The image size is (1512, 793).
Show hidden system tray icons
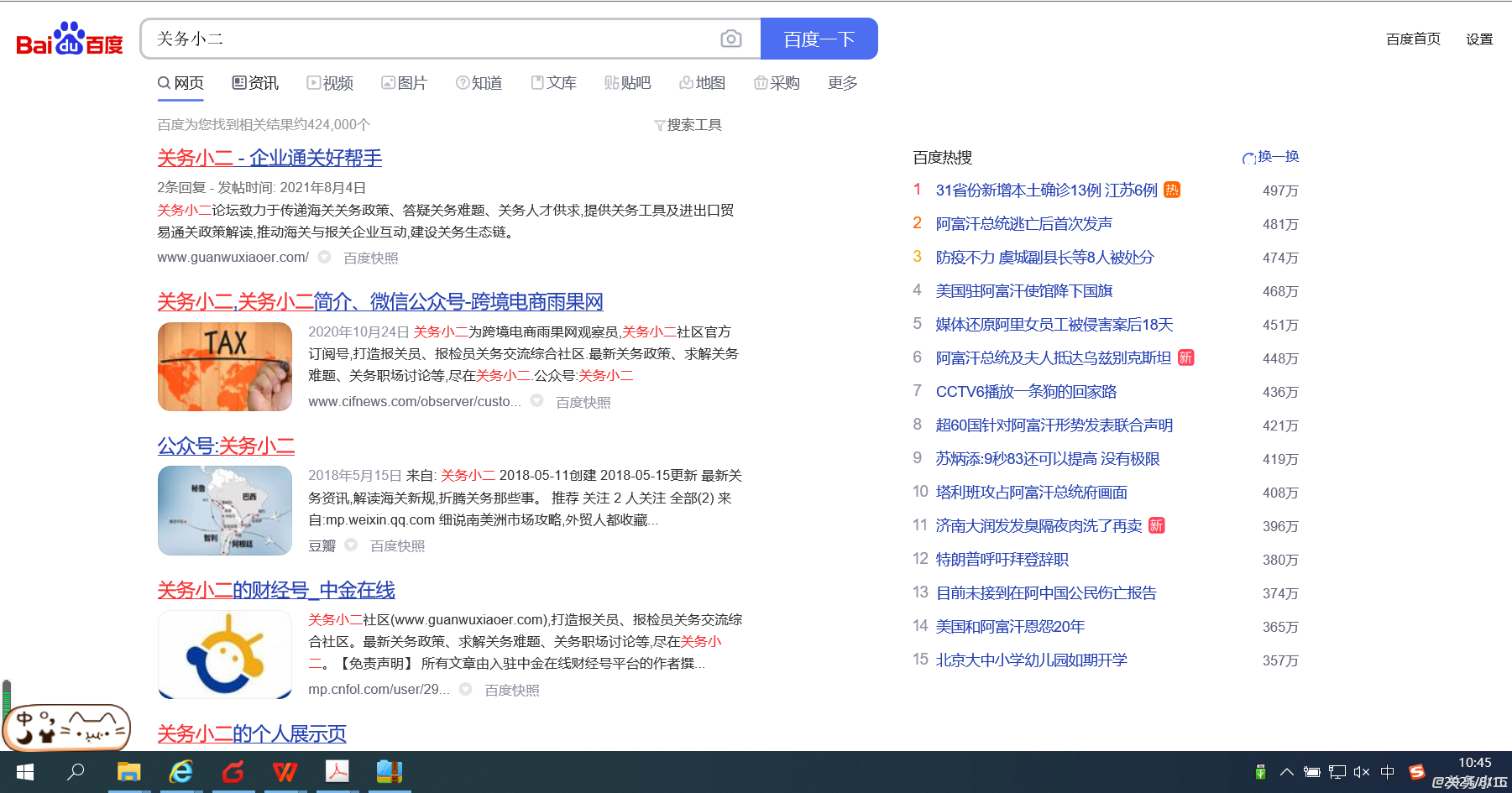pos(1286,772)
